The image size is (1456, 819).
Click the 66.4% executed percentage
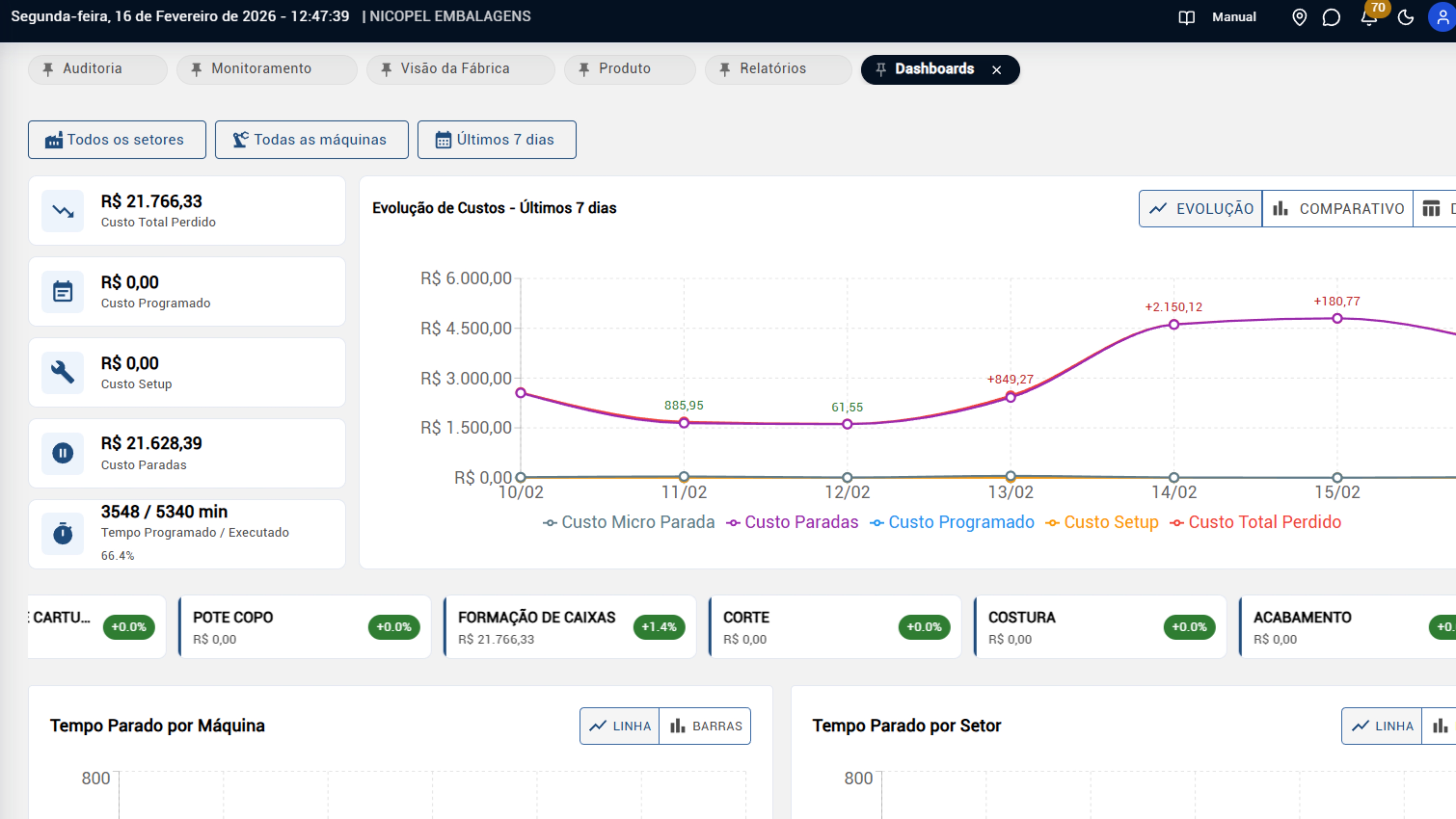tap(117, 556)
